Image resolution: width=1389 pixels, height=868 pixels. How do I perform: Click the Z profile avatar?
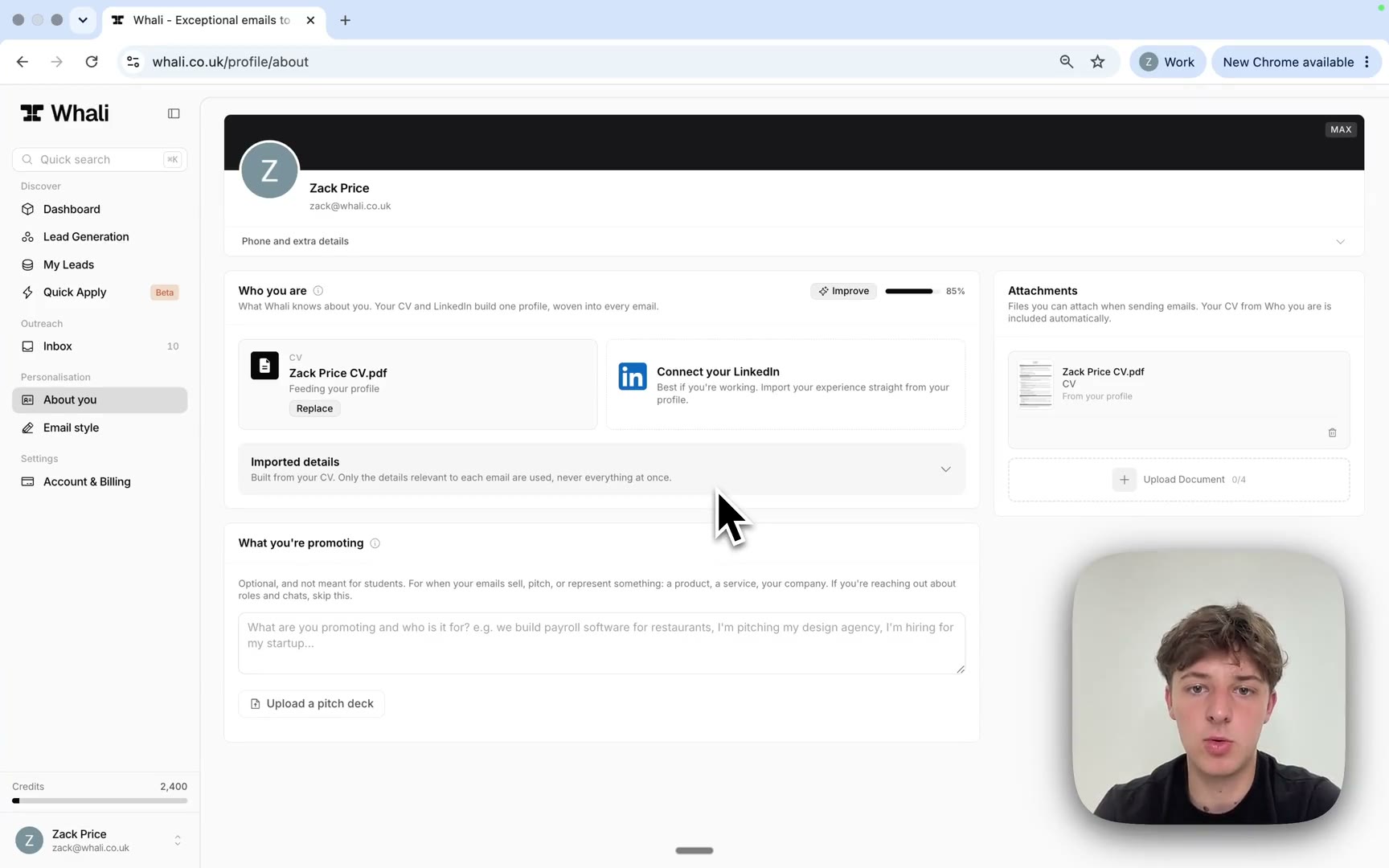269,170
